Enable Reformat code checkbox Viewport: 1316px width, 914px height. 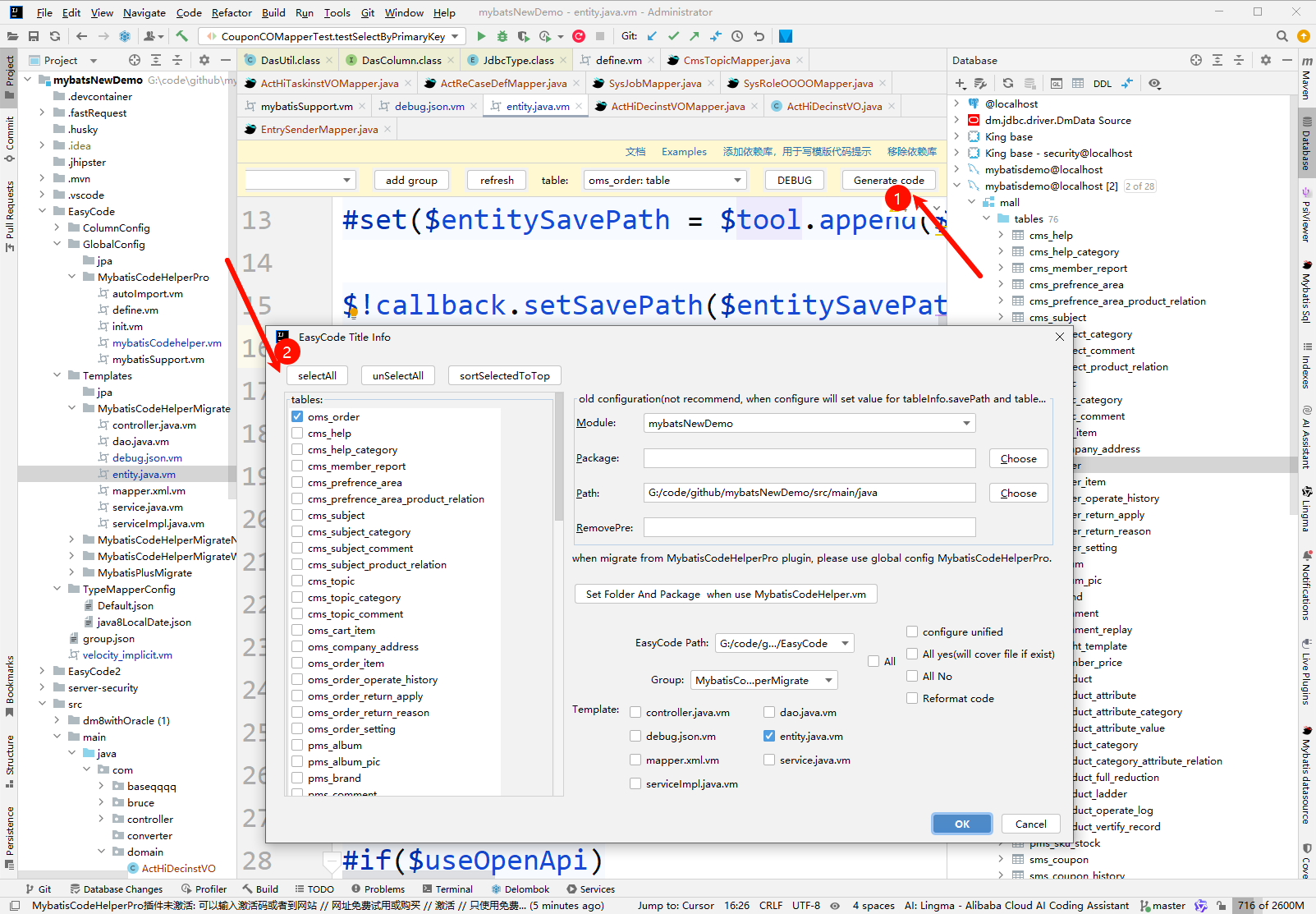coord(911,698)
